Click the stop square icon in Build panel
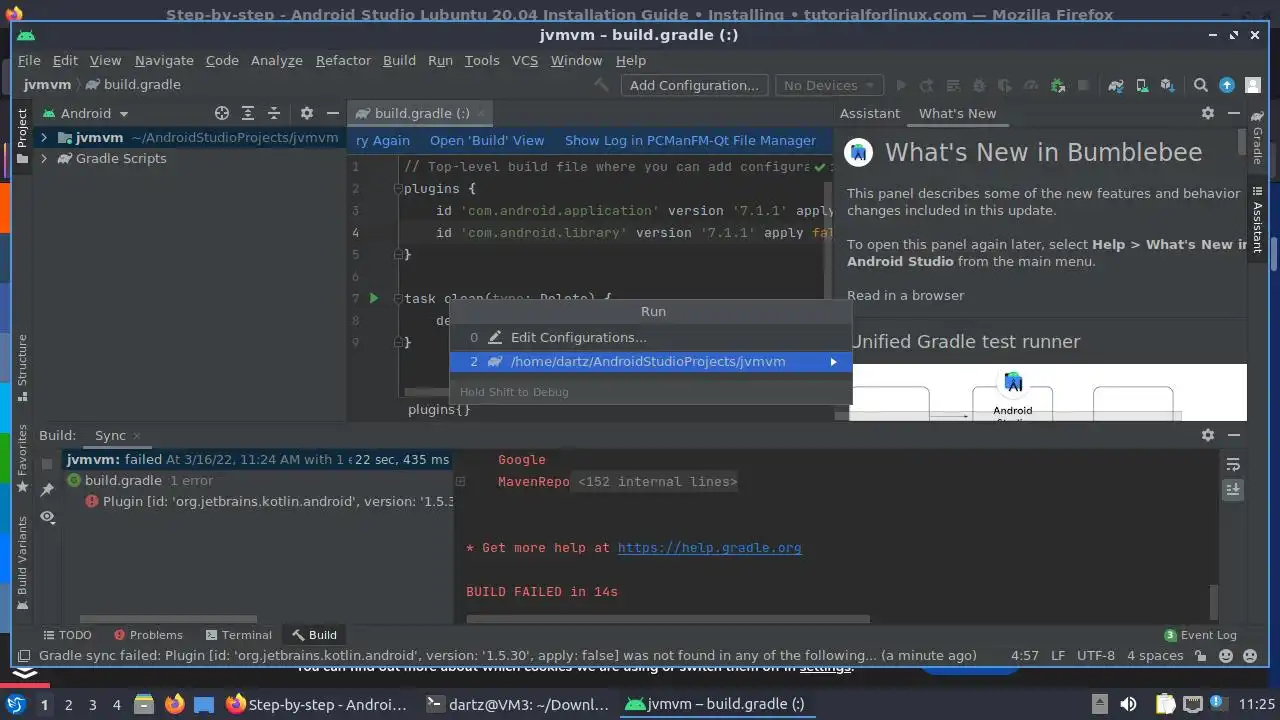The height and width of the screenshot is (720, 1280). pyautogui.click(x=47, y=463)
